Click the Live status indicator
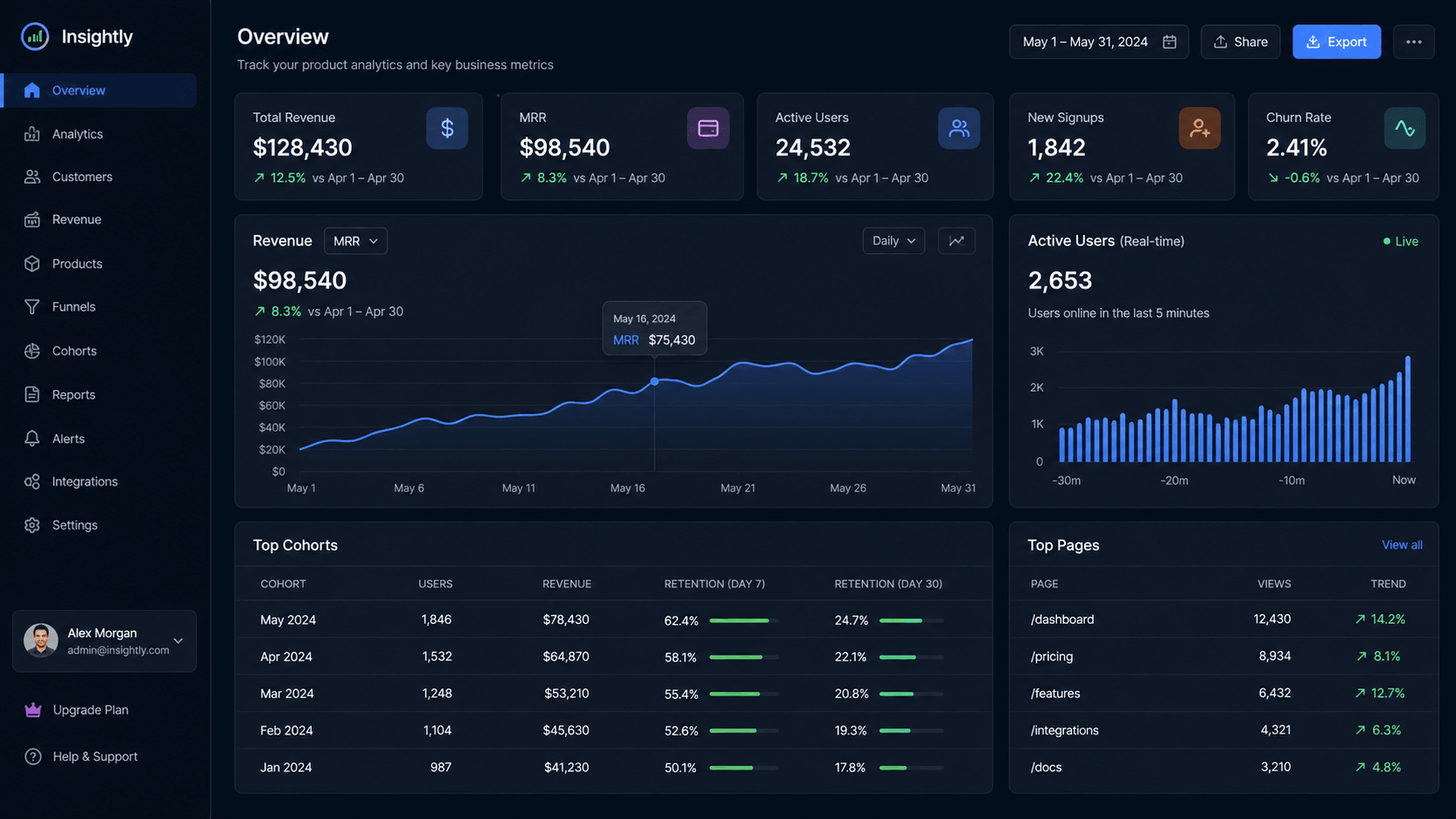Image resolution: width=1456 pixels, height=819 pixels. click(x=1400, y=241)
